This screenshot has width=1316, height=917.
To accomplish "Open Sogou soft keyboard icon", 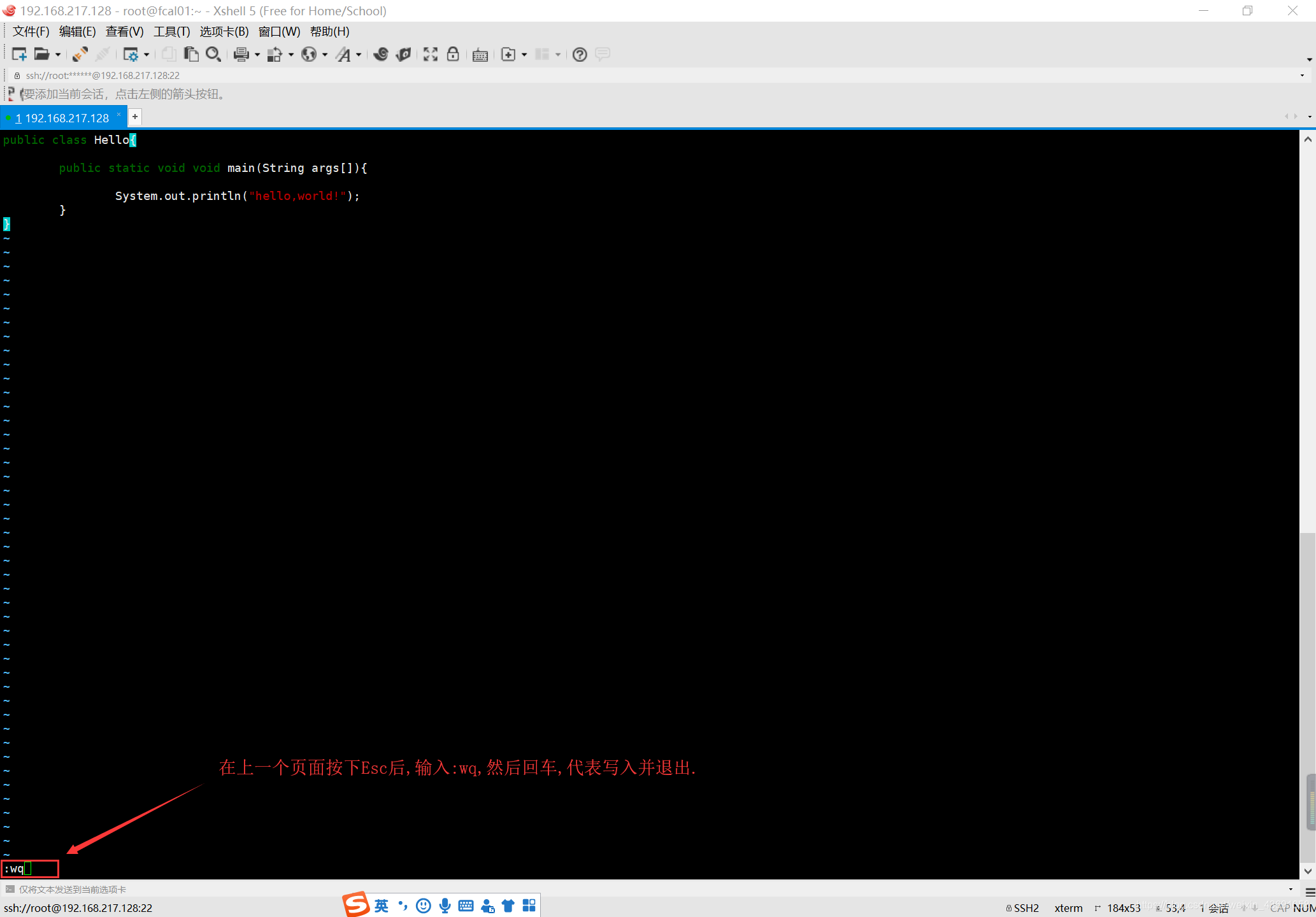I will pyautogui.click(x=466, y=906).
